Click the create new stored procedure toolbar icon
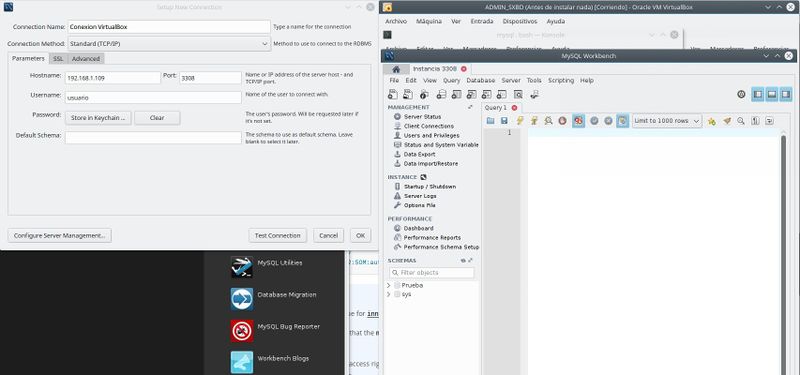 click(x=487, y=94)
